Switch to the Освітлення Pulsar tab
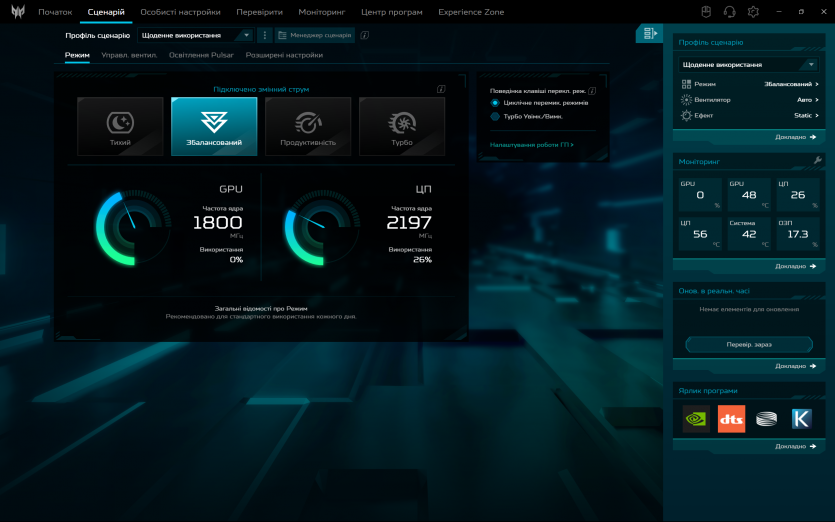 tap(201, 55)
